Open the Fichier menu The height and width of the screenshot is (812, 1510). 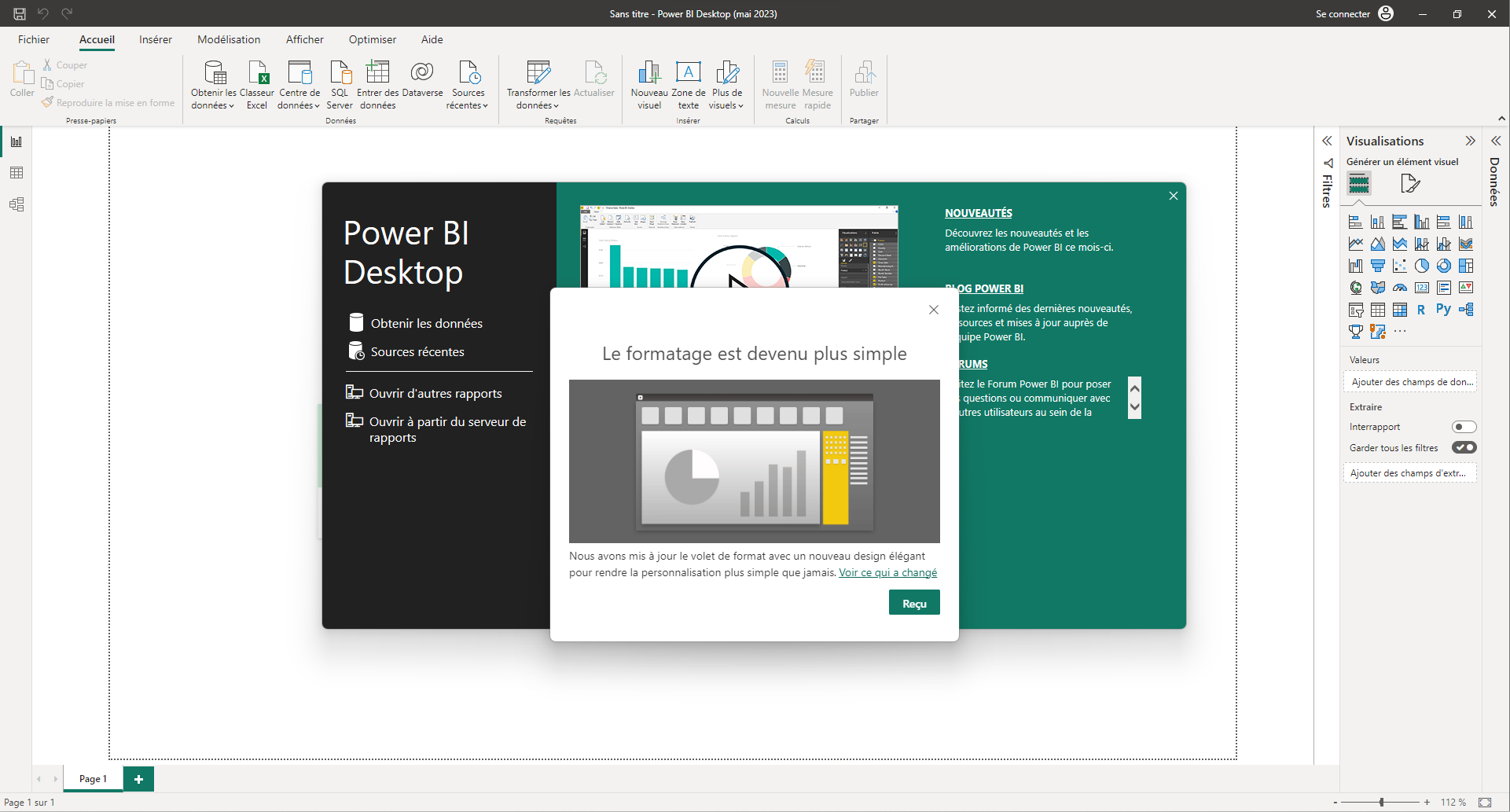click(34, 39)
